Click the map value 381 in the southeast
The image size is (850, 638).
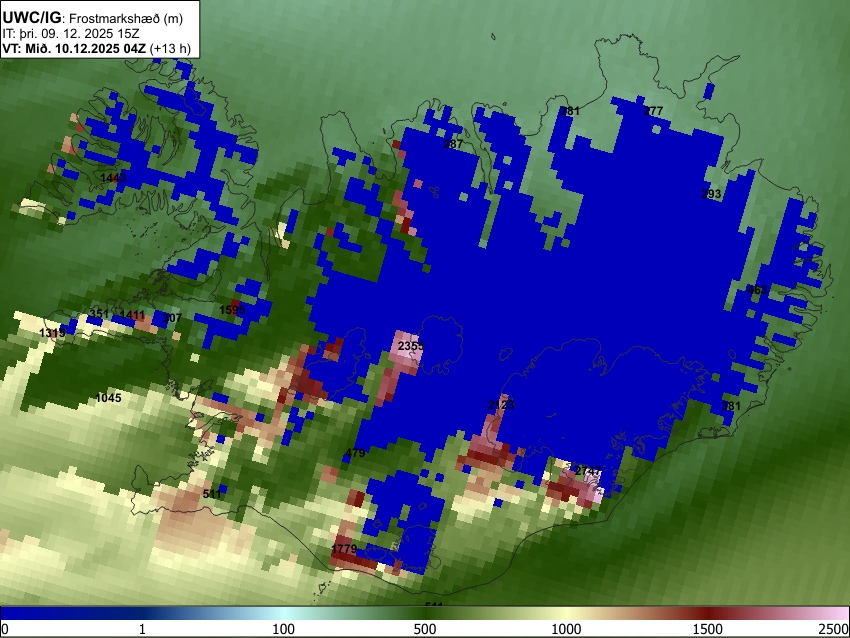click(731, 405)
